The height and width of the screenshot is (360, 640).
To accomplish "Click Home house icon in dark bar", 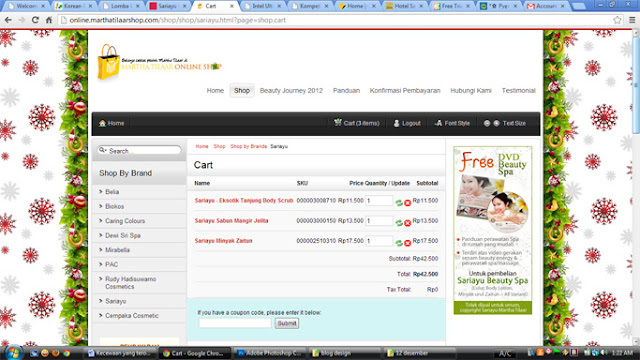I will click(x=102, y=123).
